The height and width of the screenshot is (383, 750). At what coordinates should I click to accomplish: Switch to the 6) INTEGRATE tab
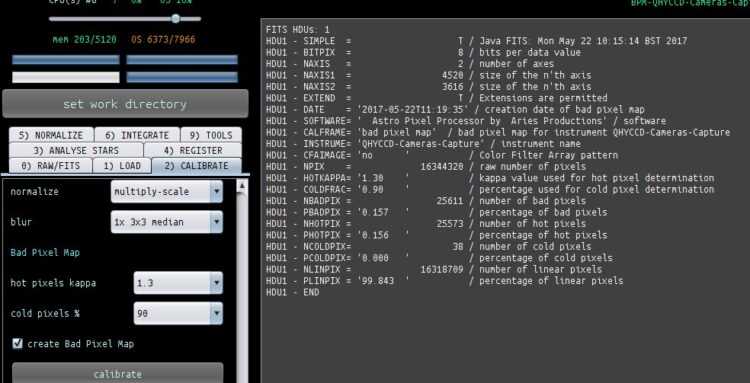tap(137, 135)
